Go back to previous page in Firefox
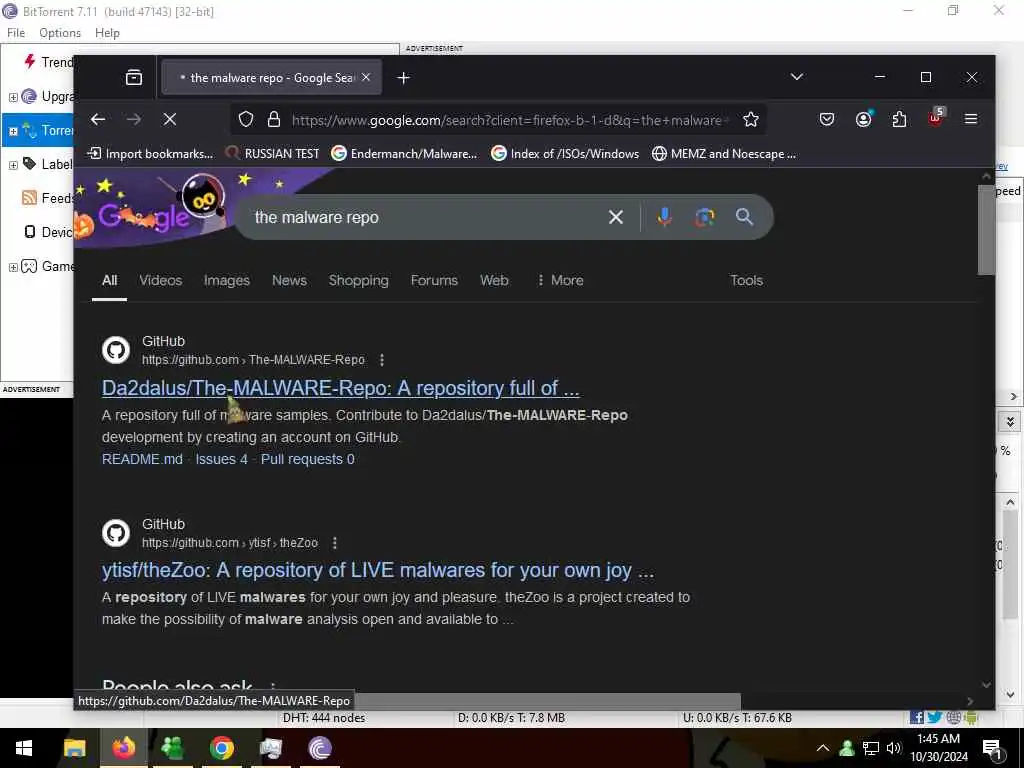This screenshot has height=768, width=1024. tap(98, 119)
